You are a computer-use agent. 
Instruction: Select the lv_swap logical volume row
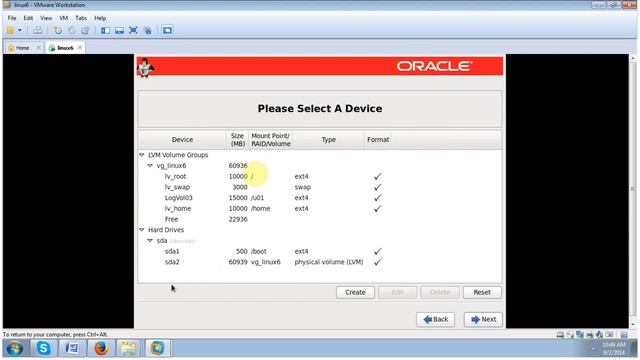[x=320, y=187]
